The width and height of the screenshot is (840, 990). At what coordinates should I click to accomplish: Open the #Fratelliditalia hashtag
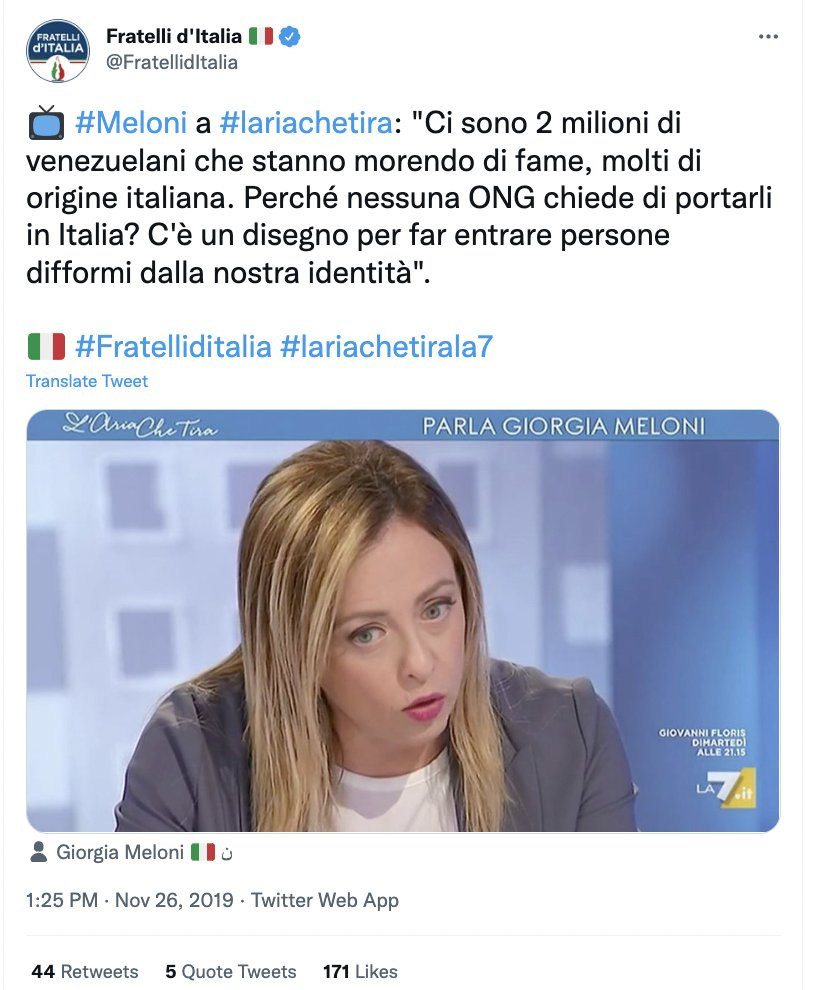coord(173,347)
